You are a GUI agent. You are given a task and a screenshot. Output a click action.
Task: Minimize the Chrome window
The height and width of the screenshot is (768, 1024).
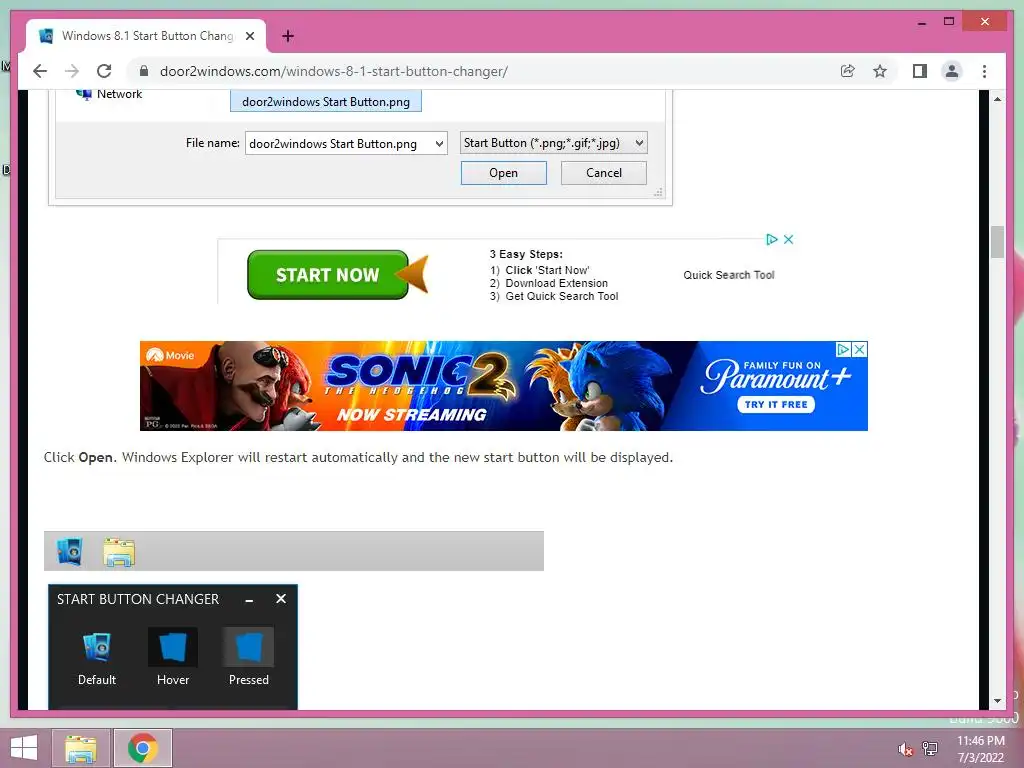tap(921, 22)
